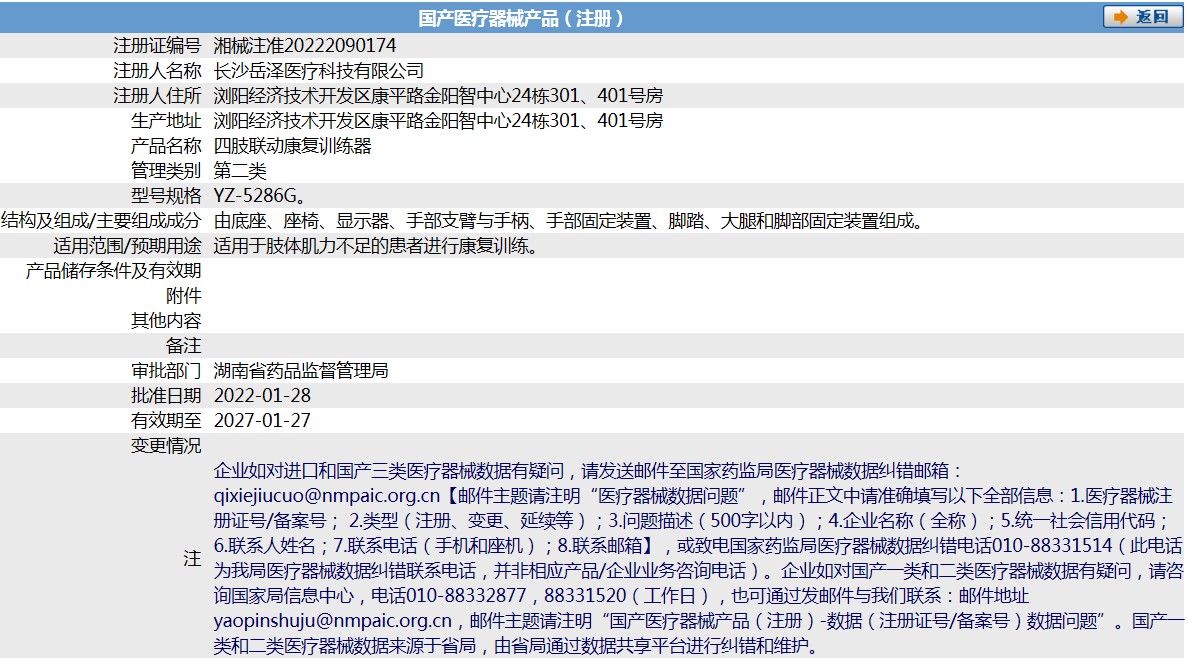Click the 注册人住所 address value
1188x660 pixels.
point(438,95)
